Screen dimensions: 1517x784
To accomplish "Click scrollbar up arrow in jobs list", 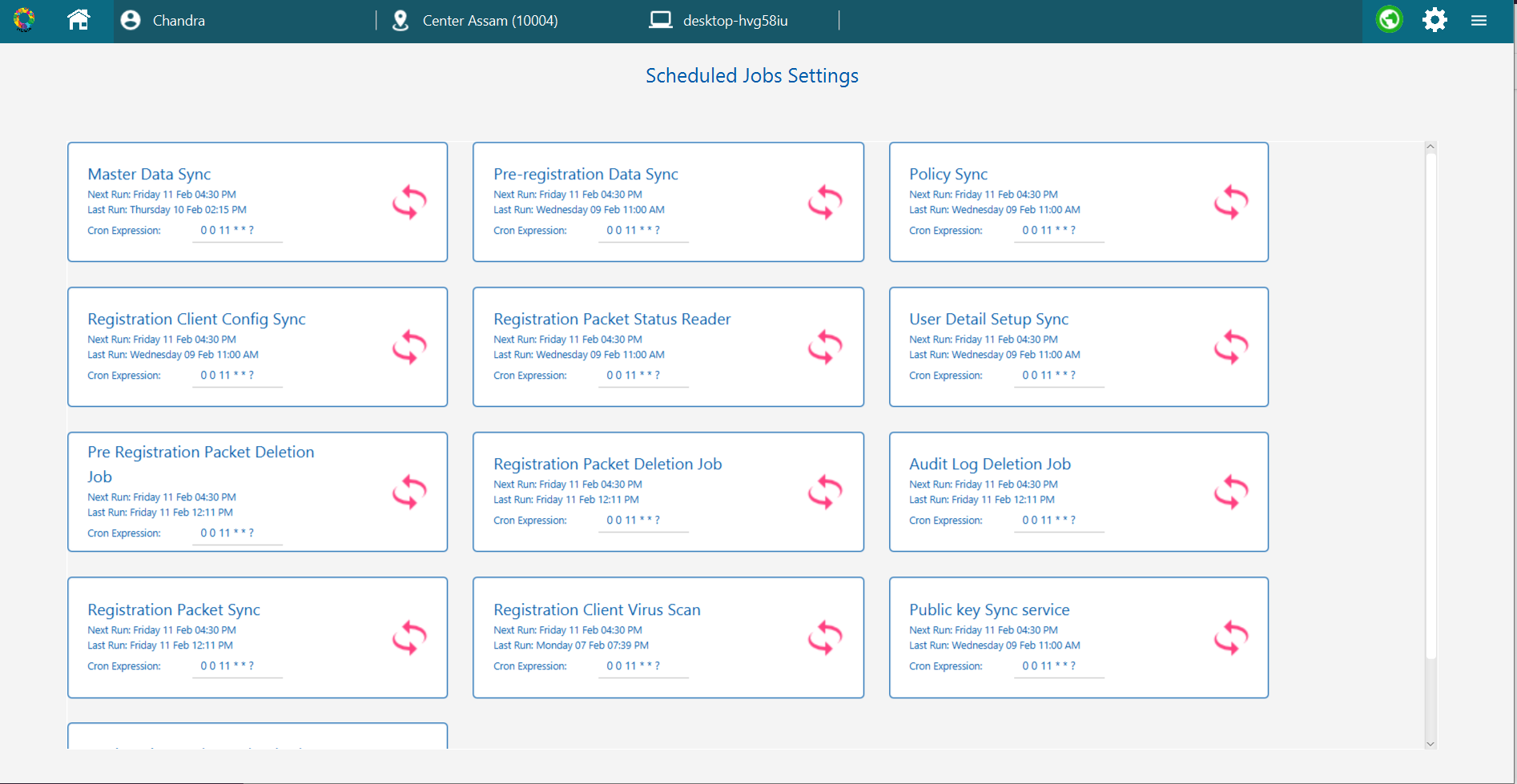I will click(x=1430, y=147).
